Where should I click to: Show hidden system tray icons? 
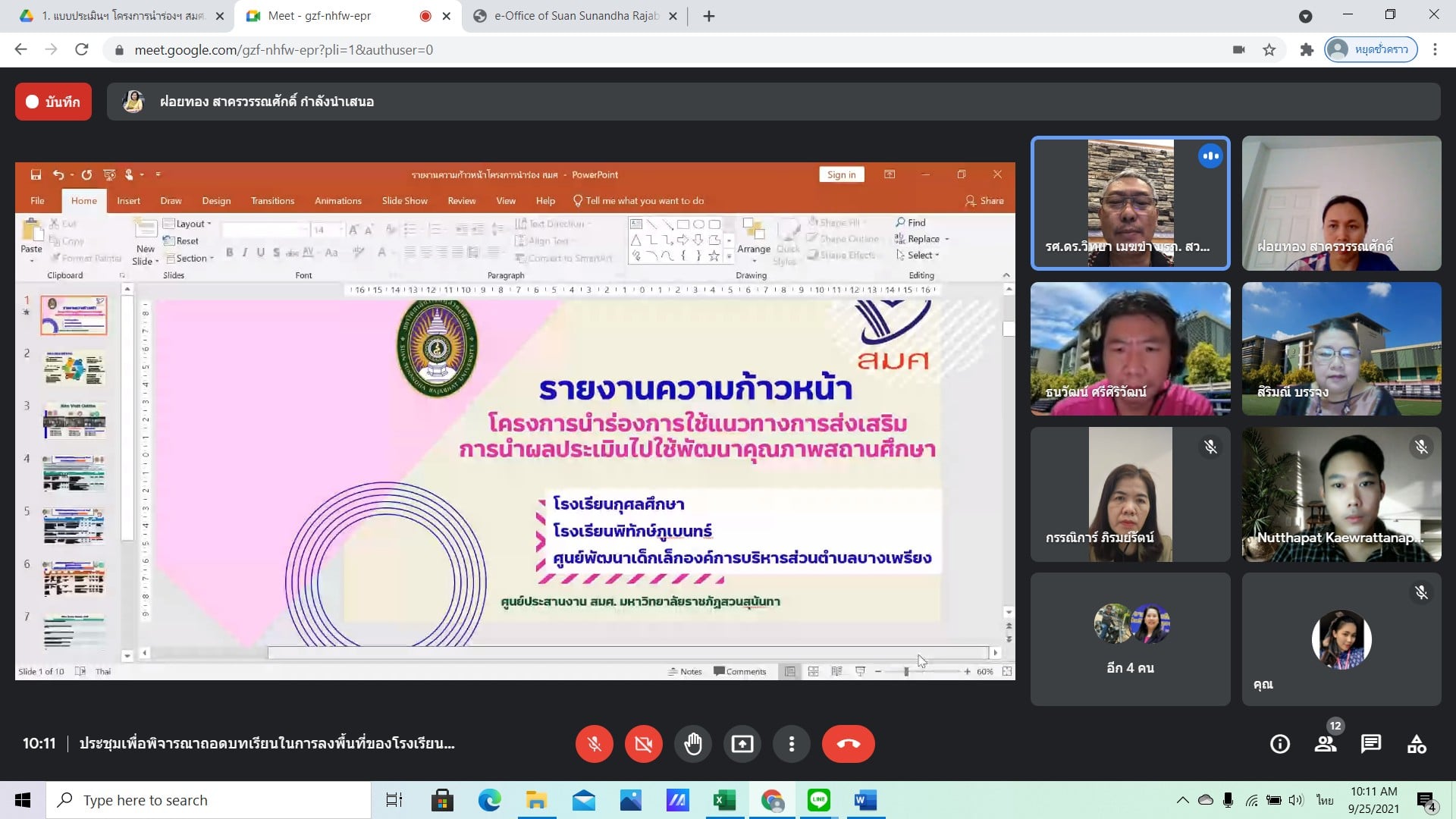1182,800
